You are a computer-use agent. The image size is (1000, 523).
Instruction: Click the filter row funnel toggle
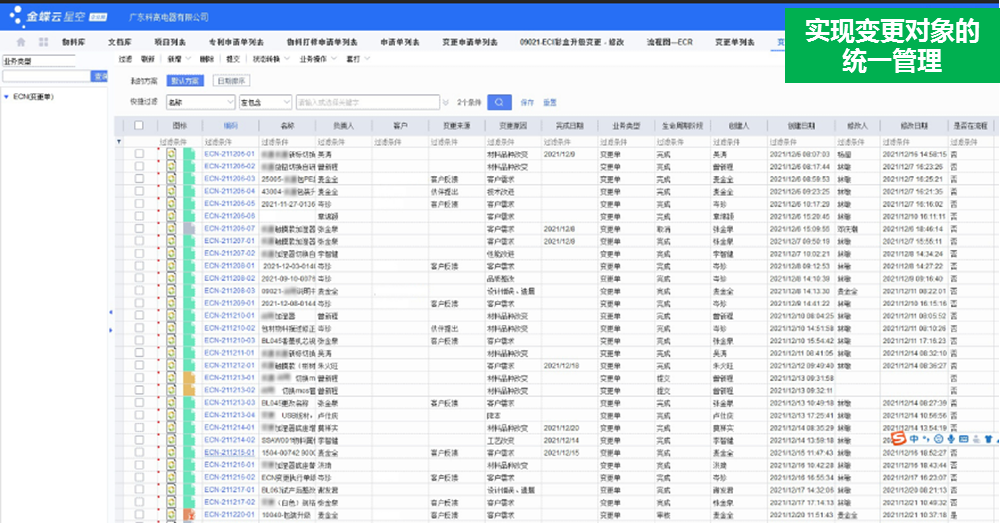(119, 142)
